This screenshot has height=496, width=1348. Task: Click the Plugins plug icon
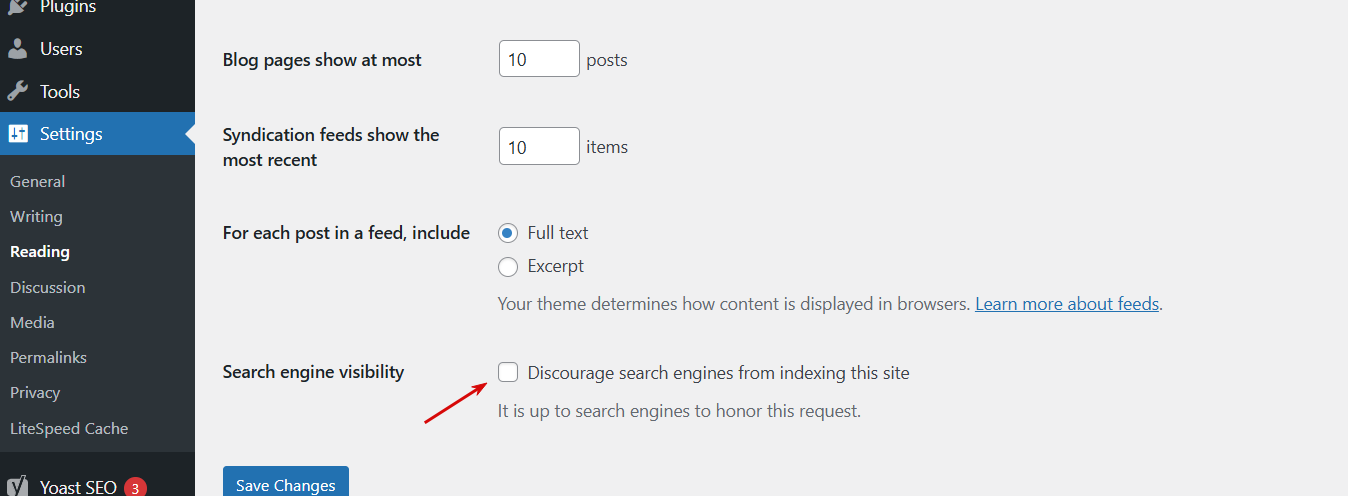pos(18,7)
